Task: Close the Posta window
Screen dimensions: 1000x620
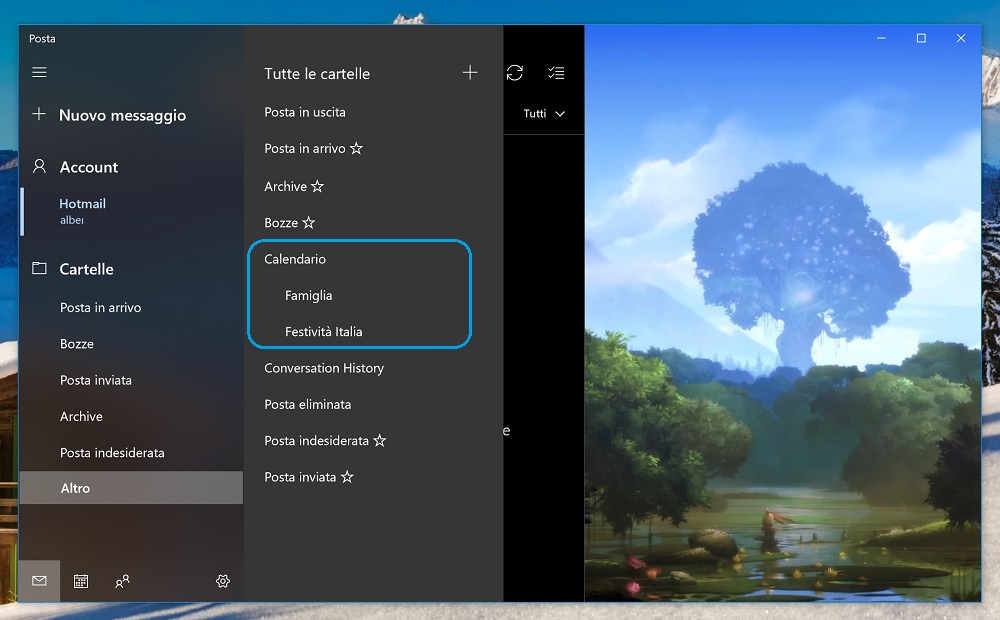Action: pos(960,38)
